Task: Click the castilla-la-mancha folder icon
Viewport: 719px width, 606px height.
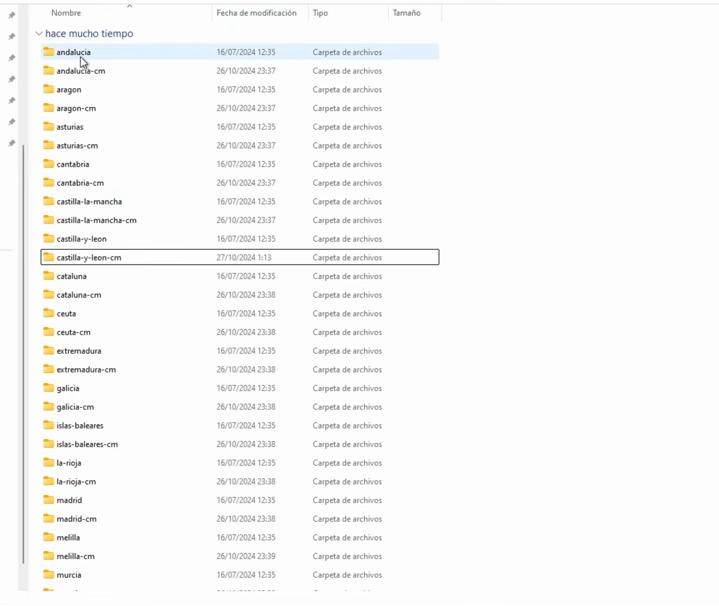Action: point(49,201)
